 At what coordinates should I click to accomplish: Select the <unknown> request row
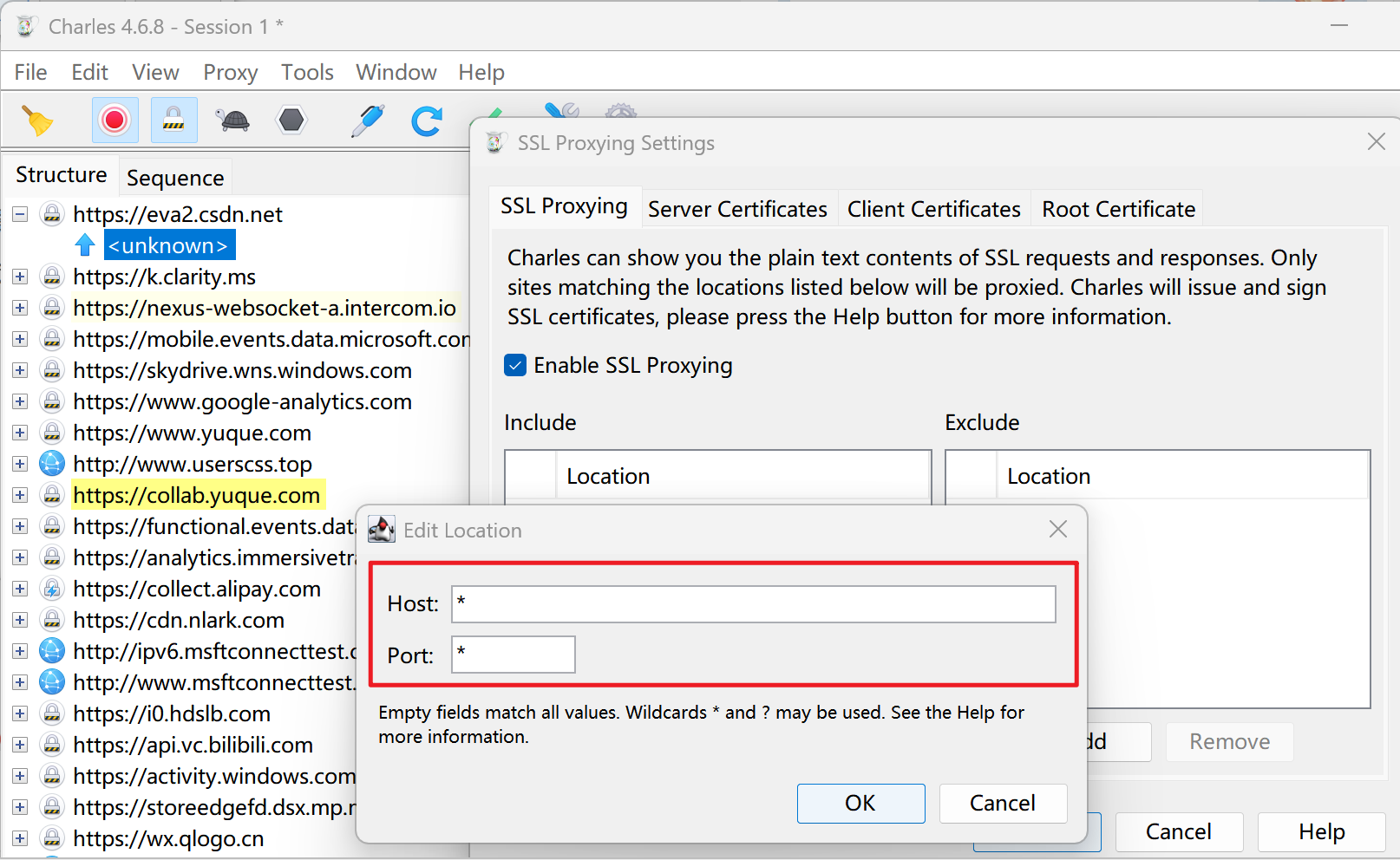pos(170,245)
